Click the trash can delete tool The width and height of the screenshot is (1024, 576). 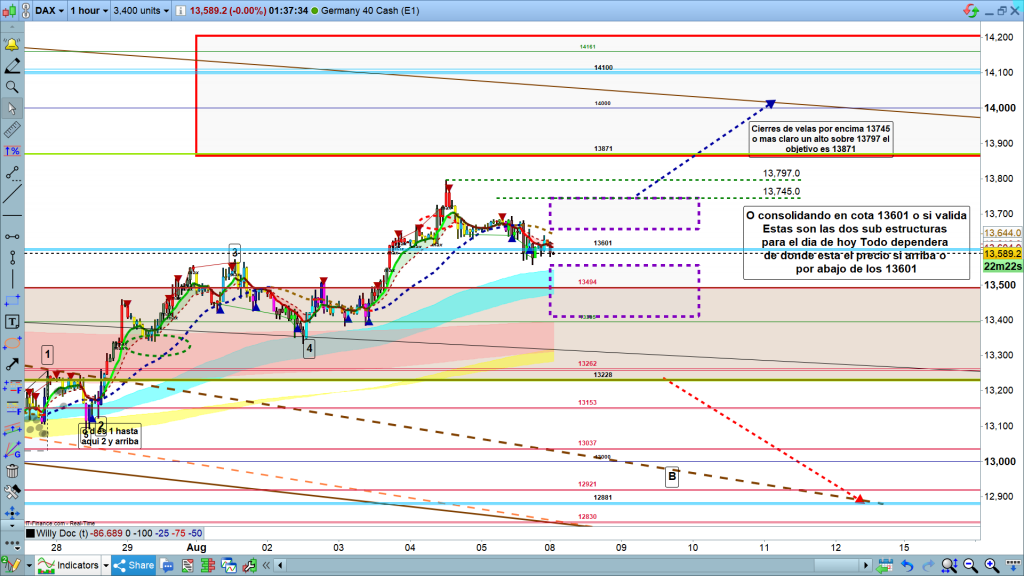[12, 471]
